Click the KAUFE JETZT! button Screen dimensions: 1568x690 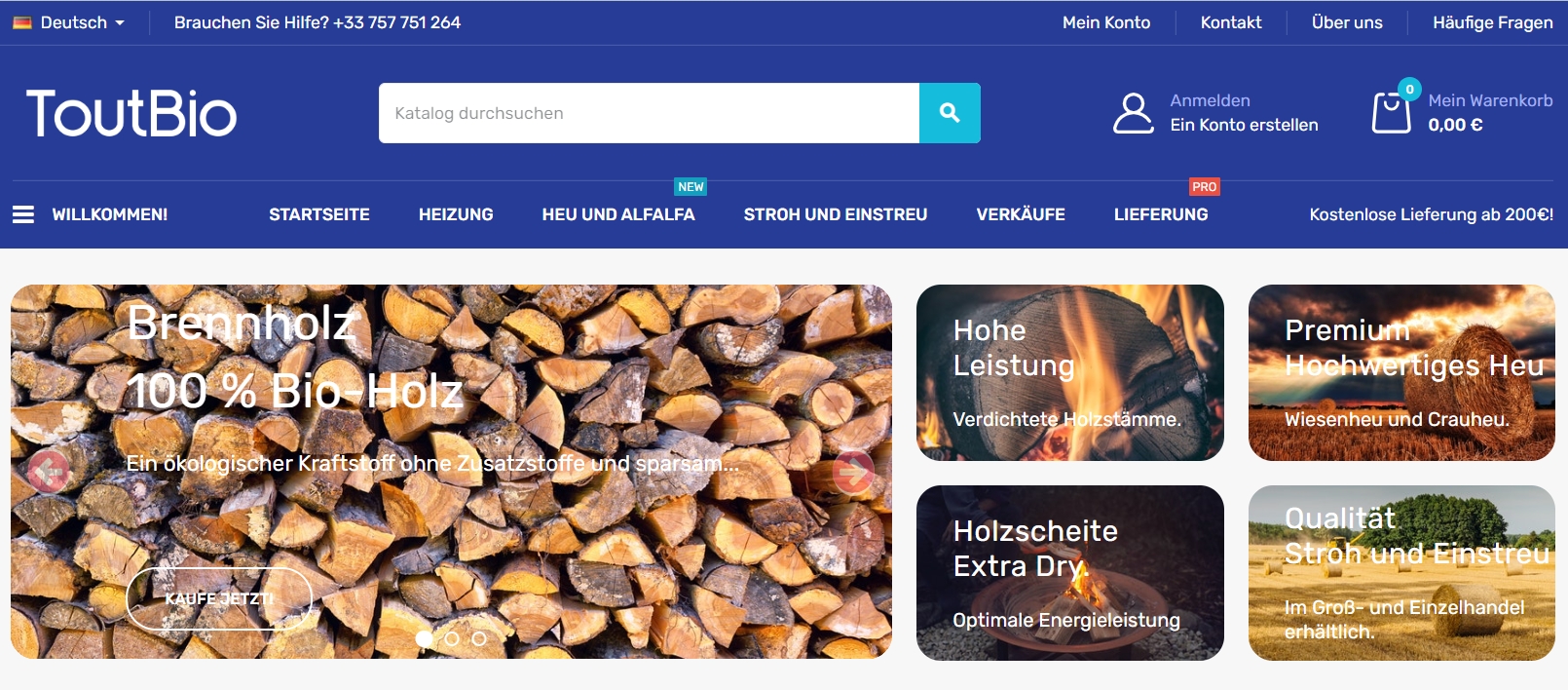(x=219, y=598)
